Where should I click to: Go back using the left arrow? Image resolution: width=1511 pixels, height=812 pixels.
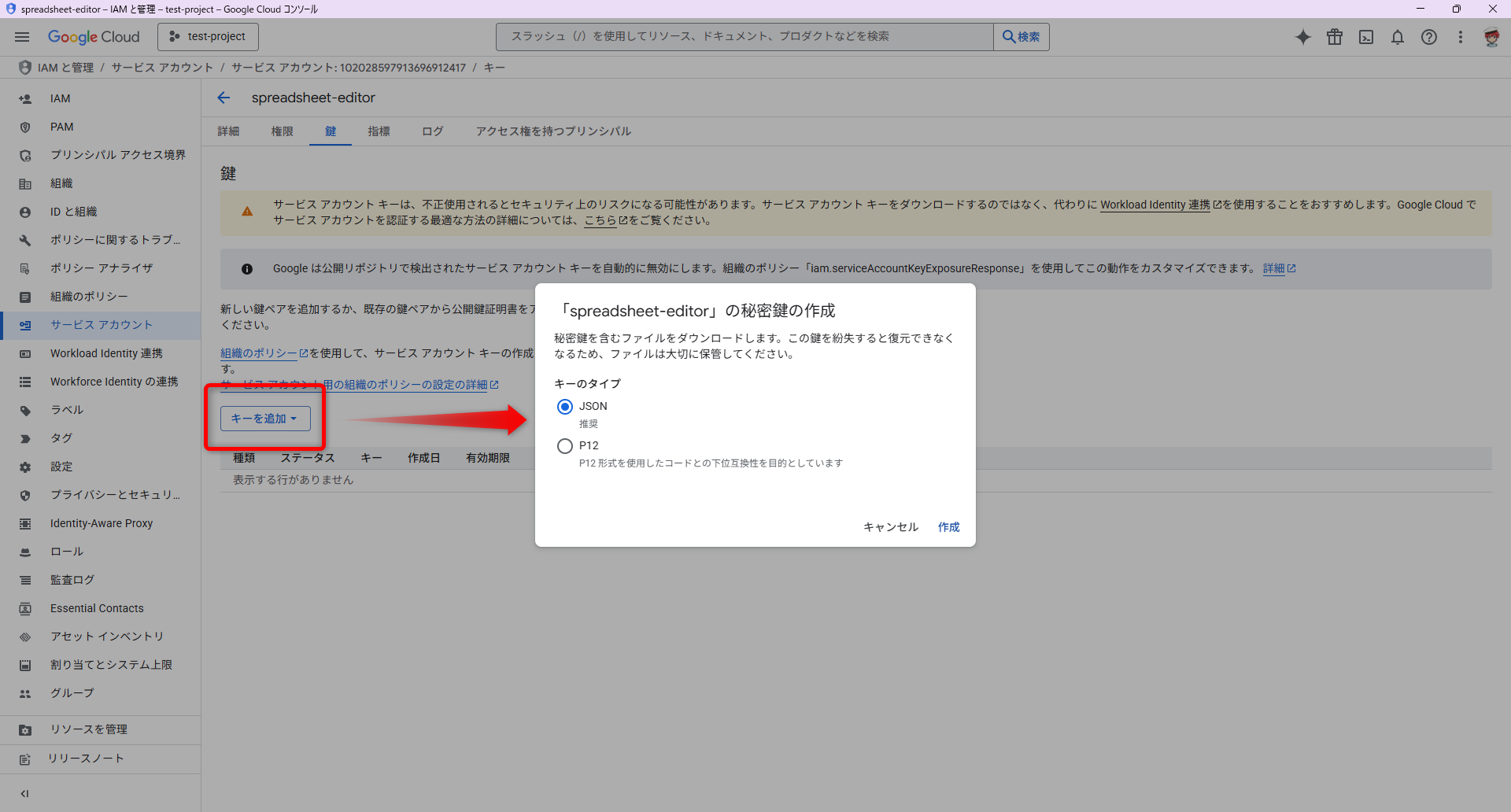224,98
